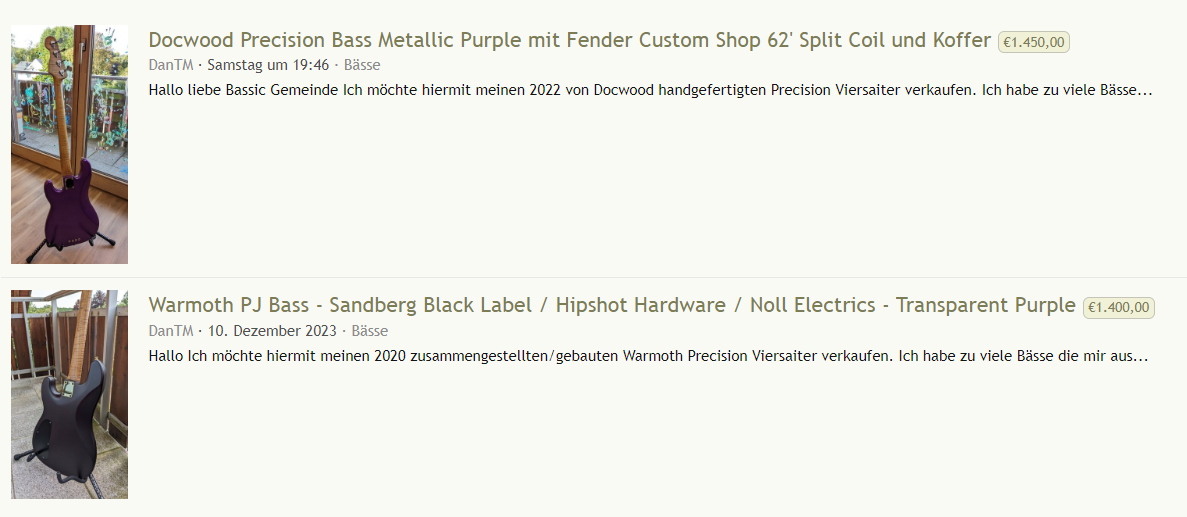Click the 'Hallo Ich möchte hiermit' Warmoth description
The height and width of the screenshot is (517, 1187).
[x=649, y=356]
